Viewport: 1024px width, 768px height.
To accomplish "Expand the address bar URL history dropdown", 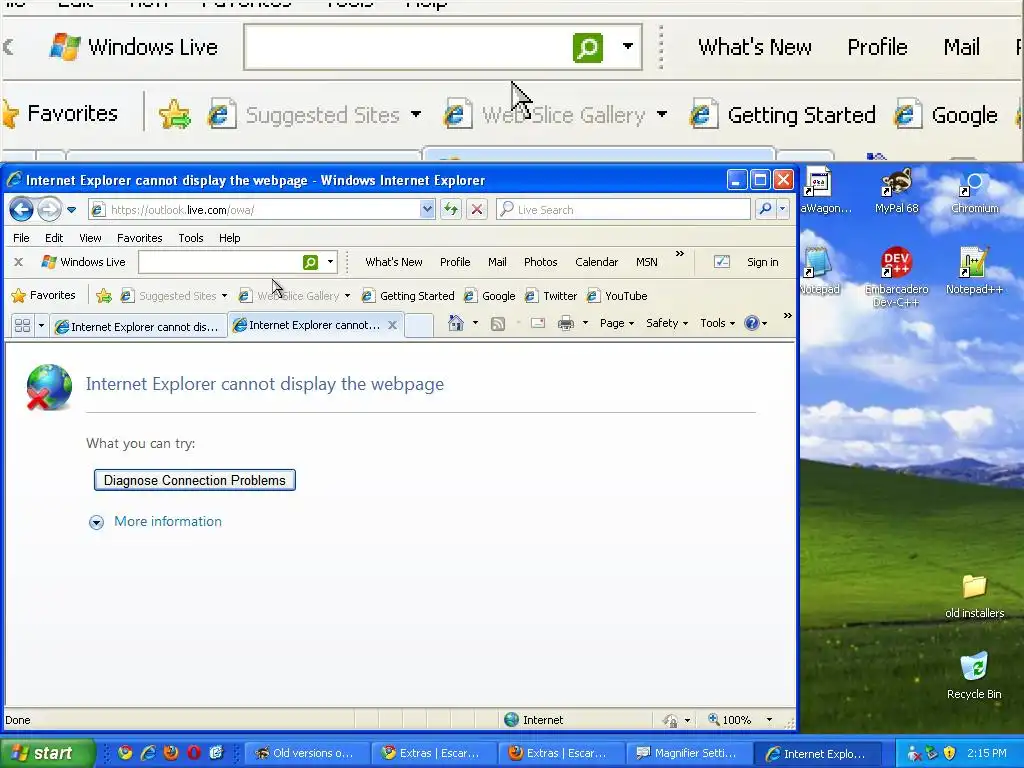I will (x=427, y=210).
